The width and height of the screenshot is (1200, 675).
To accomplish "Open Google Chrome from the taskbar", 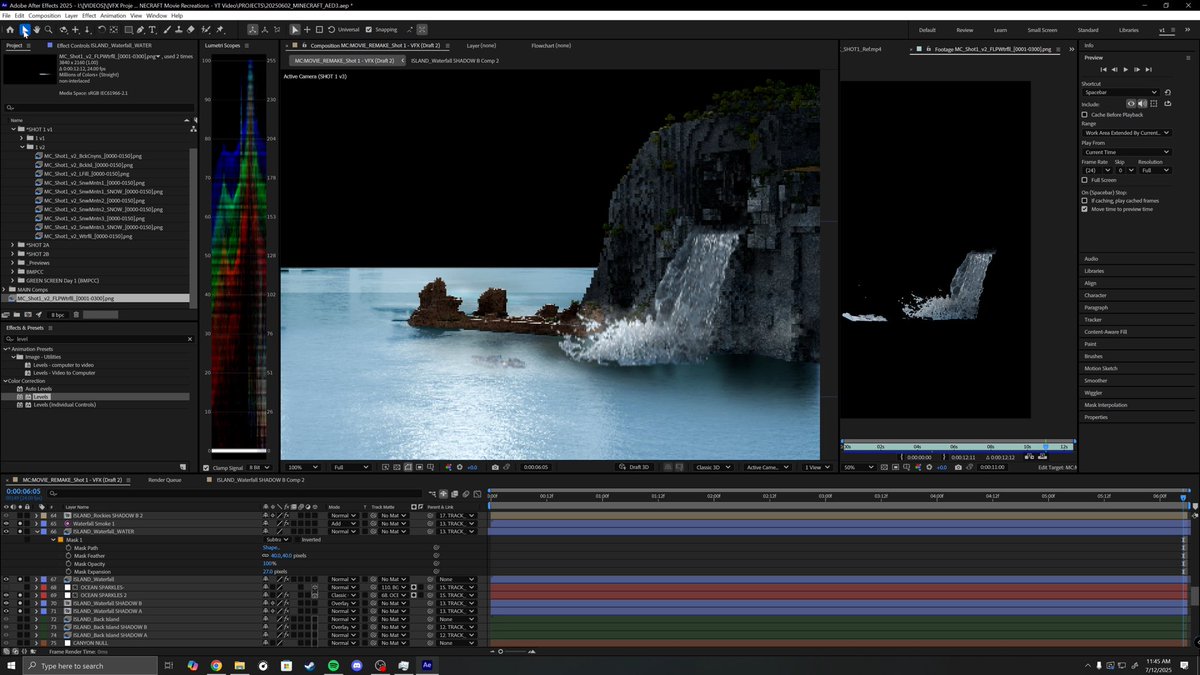I will tap(216, 665).
